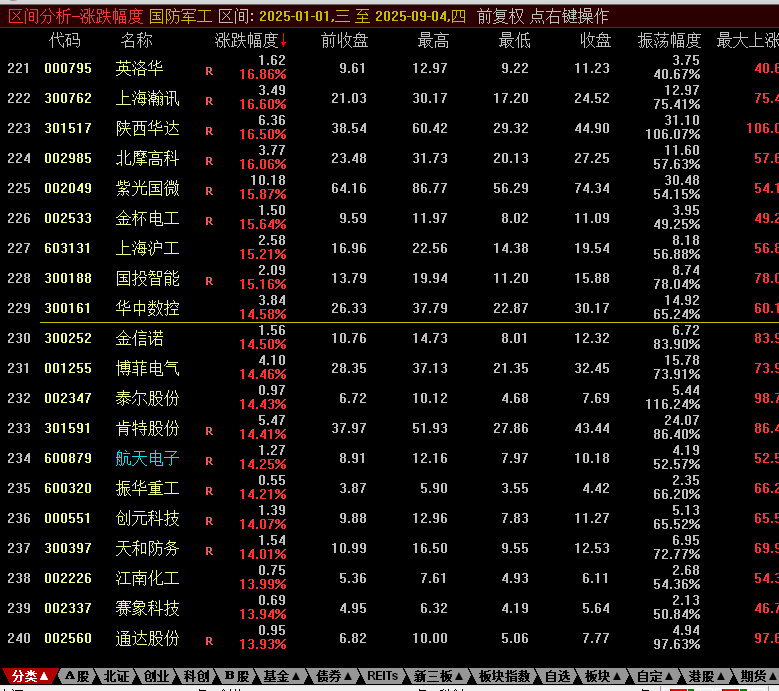Expand the 板块 tab menu
This screenshot has height=691, width=779.
pyautogui.click(x=603, y=676)
